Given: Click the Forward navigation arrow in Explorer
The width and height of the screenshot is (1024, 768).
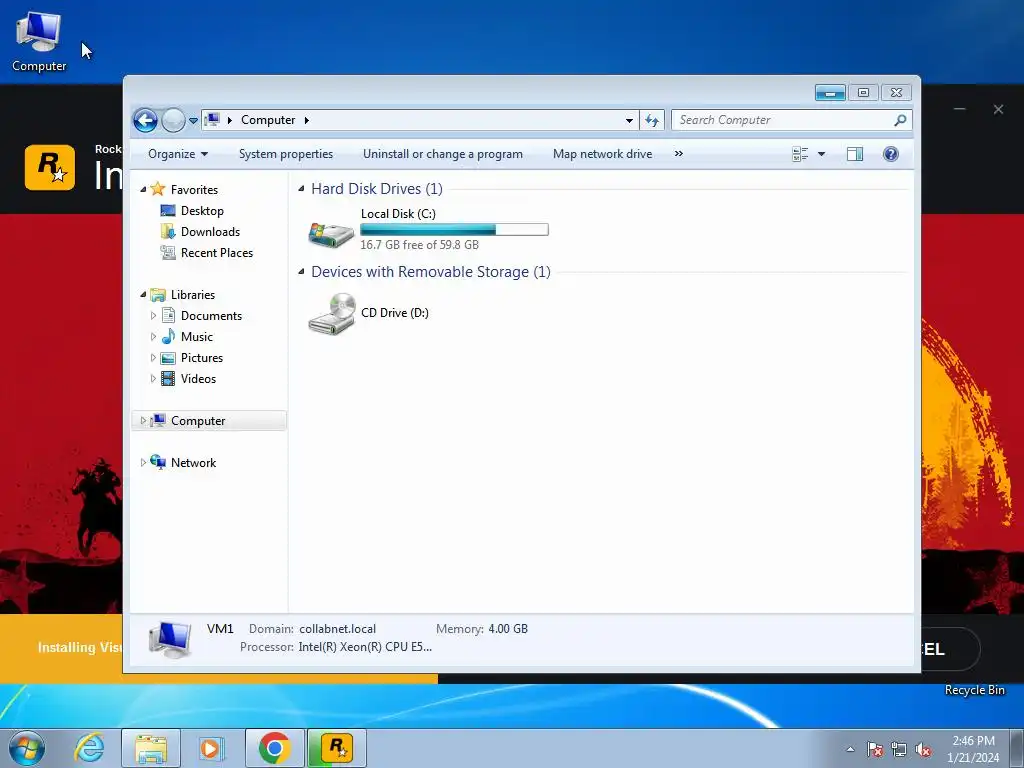Looking at the screenshot, I should (x=173, y=120).
